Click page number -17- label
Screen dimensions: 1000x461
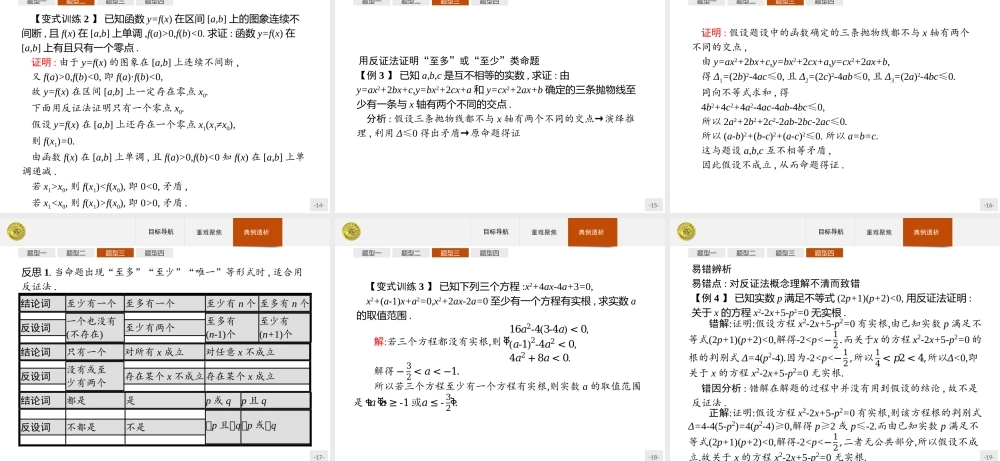point(320,456)
